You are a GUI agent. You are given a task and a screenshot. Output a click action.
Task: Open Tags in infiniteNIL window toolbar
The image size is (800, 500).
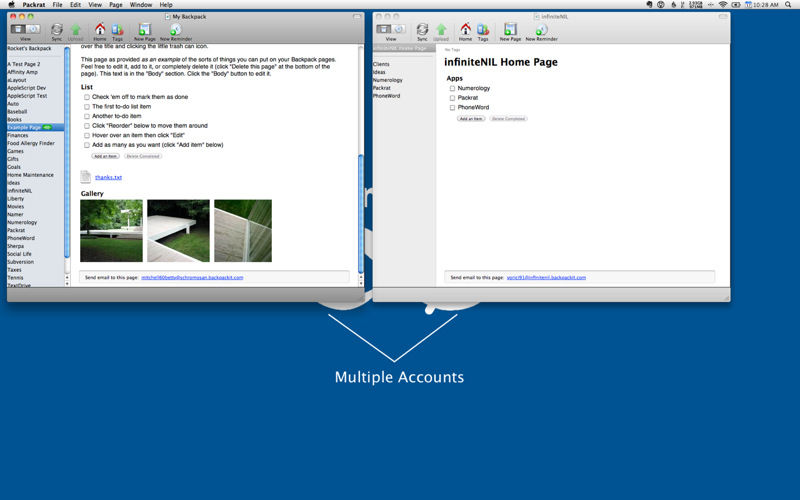click(483, 29)
